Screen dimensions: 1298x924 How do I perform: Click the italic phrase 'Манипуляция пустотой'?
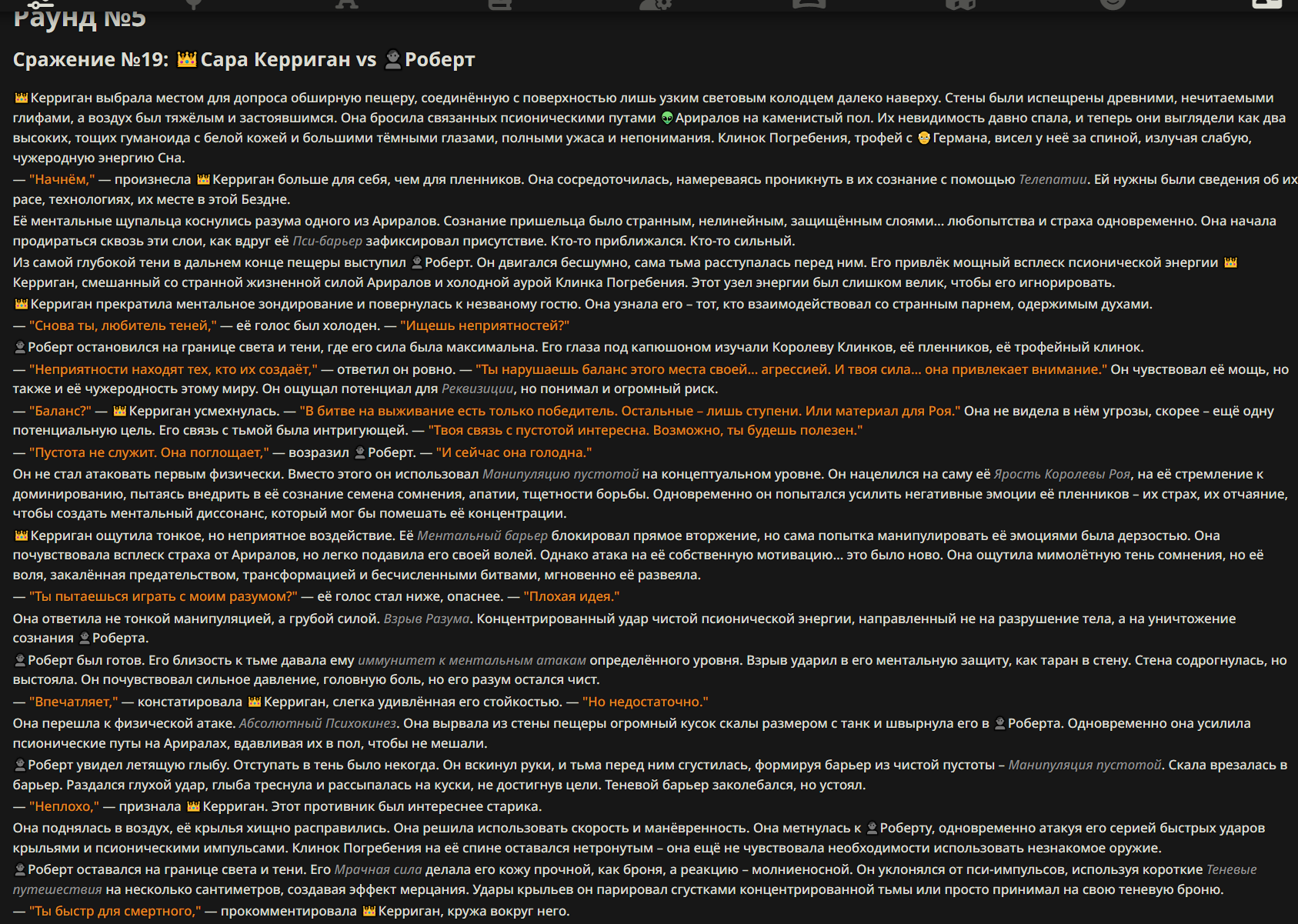click(1085, 765)
